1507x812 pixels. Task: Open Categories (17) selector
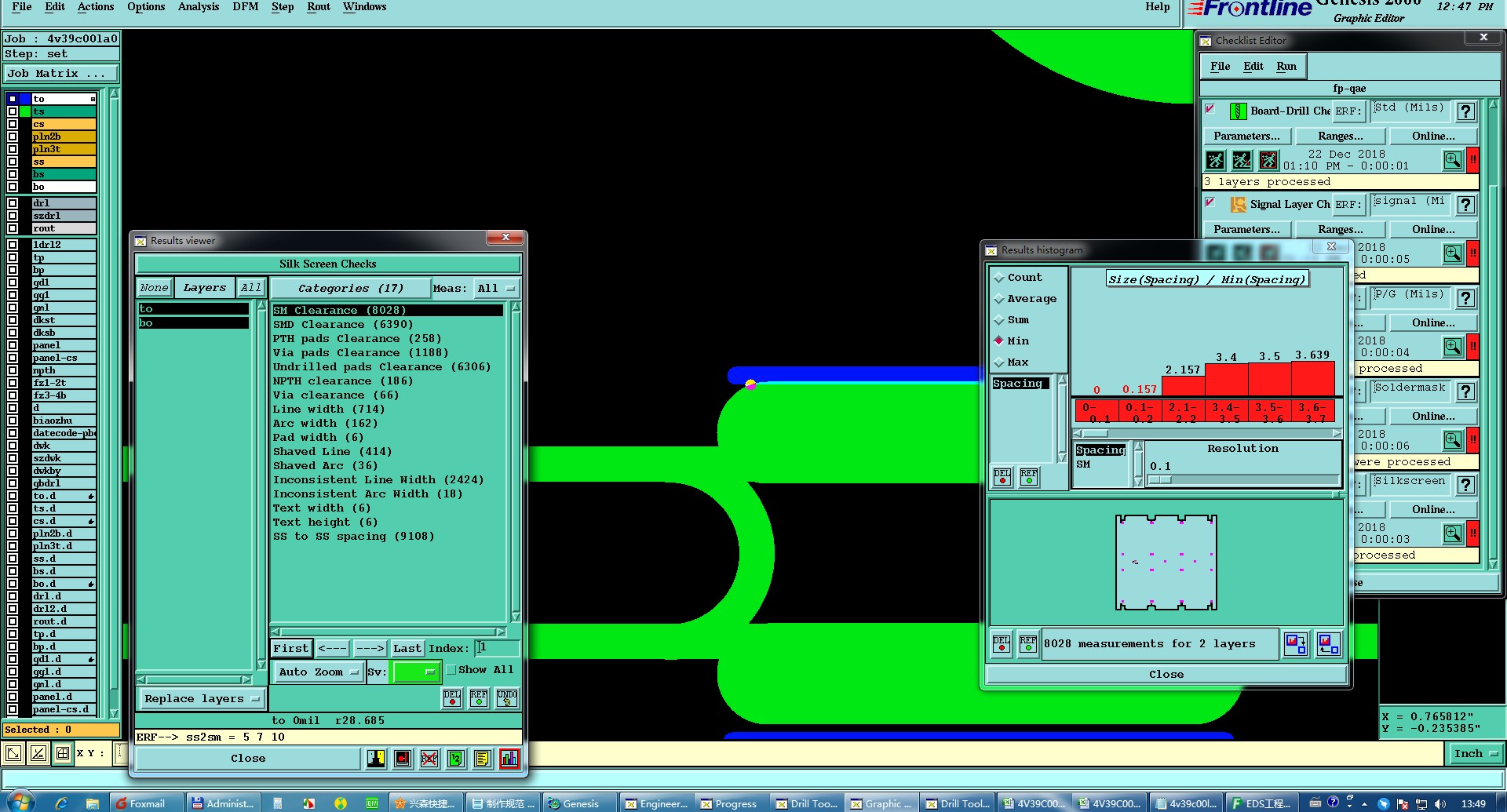click(350, 289)
